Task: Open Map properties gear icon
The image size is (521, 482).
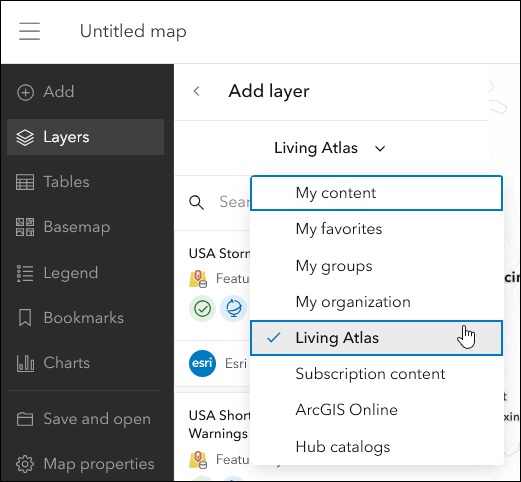Action: [x=25, y=464]
